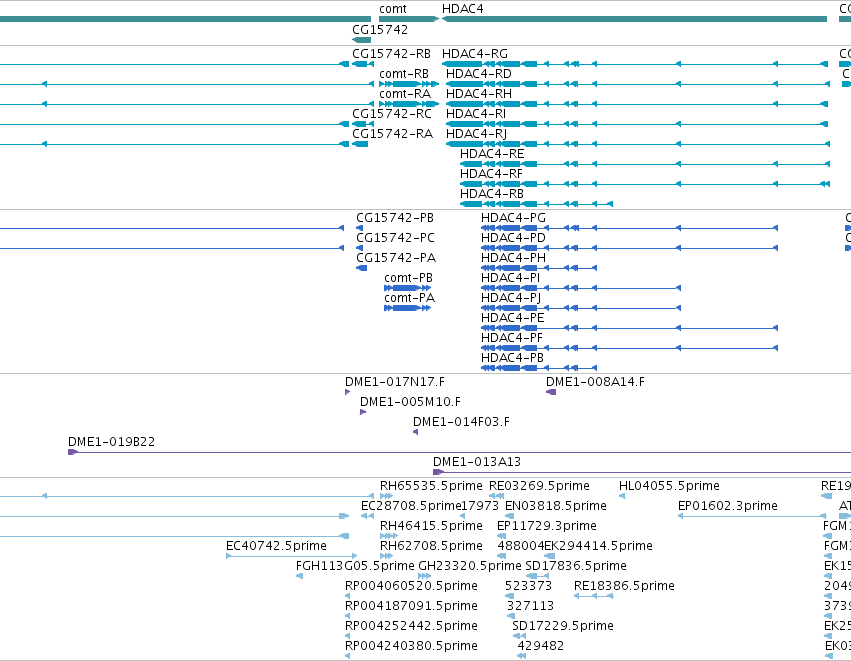Select the HDAC4-PG protein label
The image size is (851, 661).
point(513,218)
